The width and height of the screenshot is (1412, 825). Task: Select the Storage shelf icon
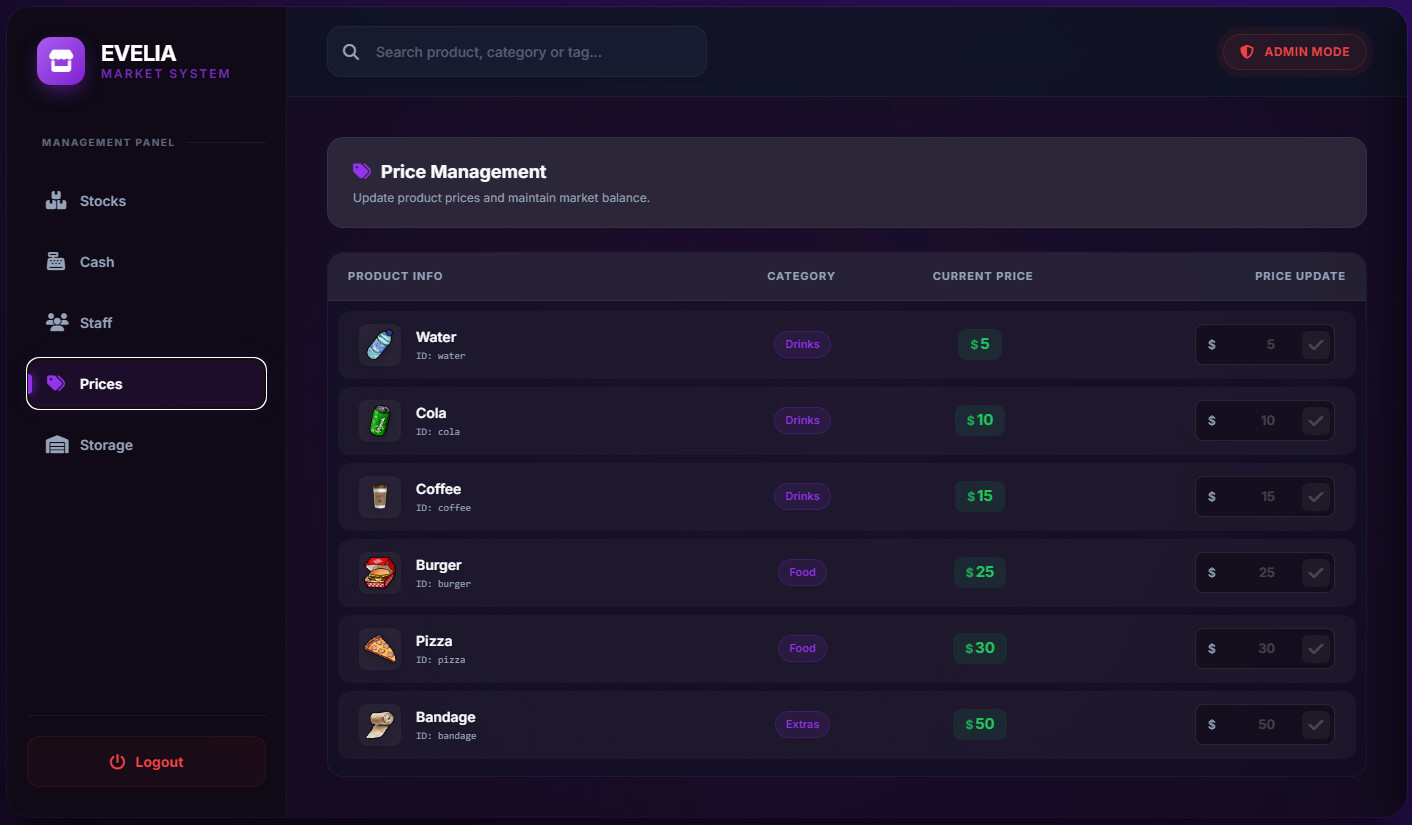tap(55, 444)
